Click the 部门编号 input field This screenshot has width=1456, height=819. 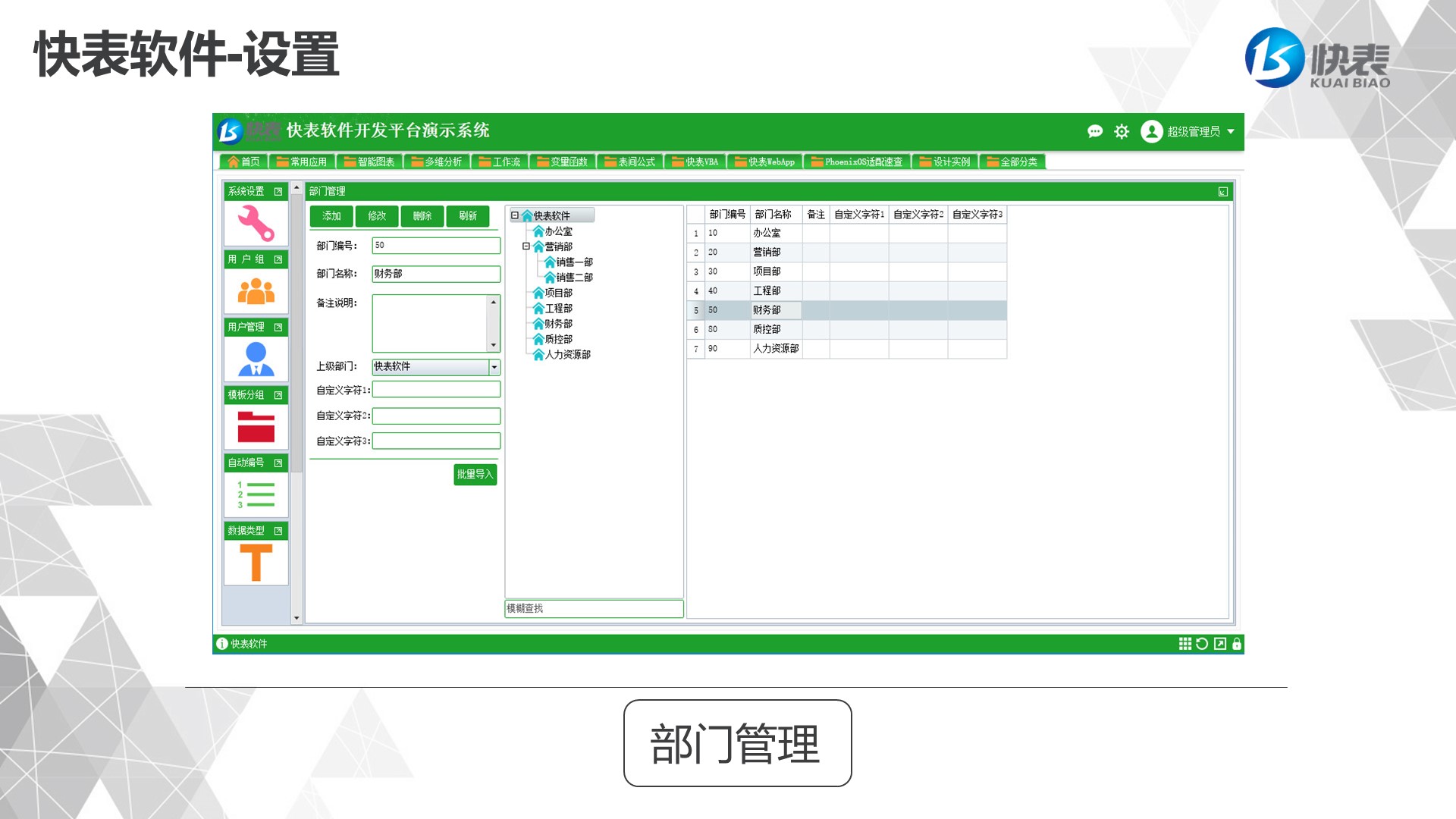pyautogui.click(x=436, y=246)
